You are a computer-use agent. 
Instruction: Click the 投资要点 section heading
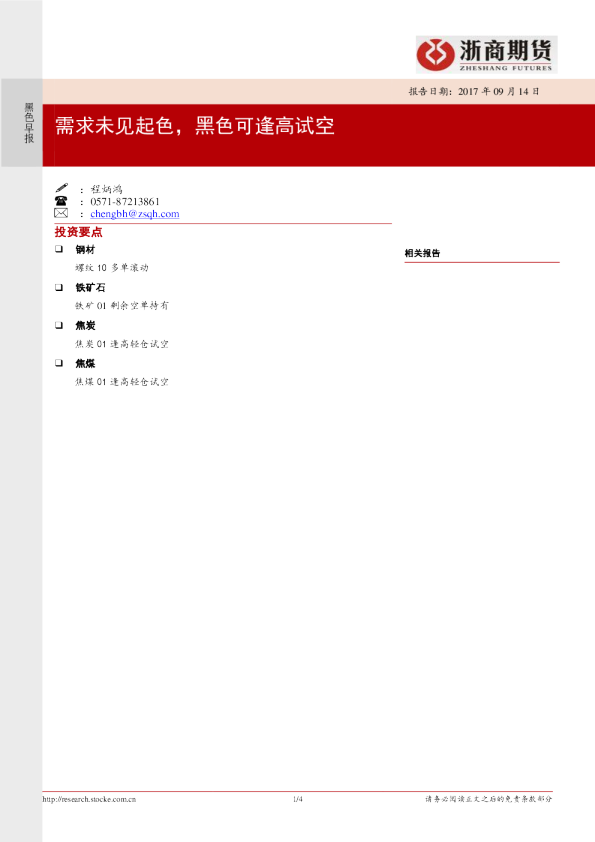tap(78, 232)
